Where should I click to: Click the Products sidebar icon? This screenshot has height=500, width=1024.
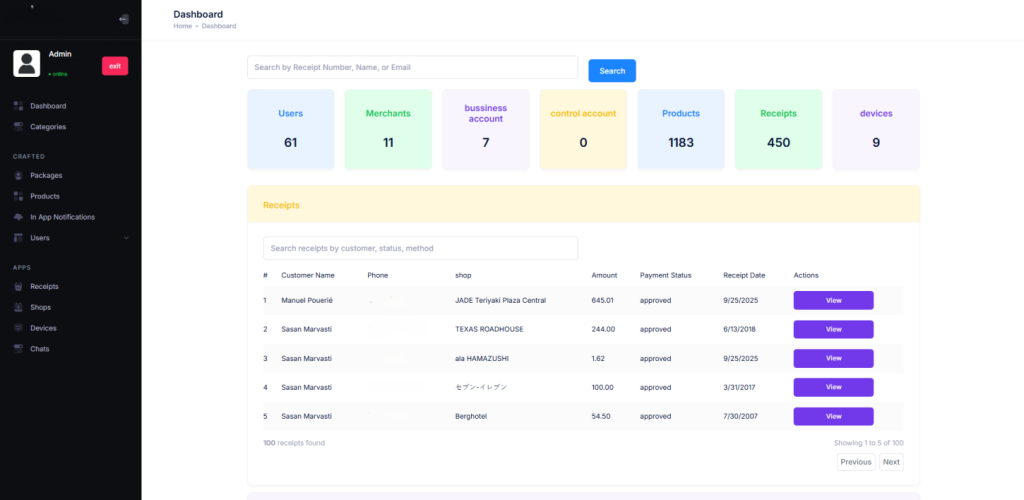click(x=19, y=197)
